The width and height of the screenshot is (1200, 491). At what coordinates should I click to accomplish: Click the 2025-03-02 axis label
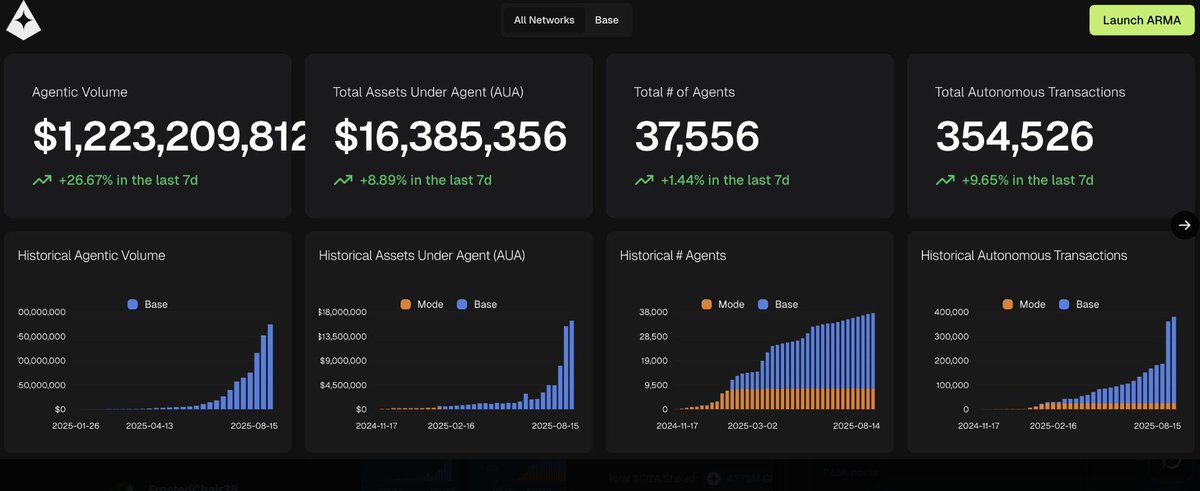point(752,425)
